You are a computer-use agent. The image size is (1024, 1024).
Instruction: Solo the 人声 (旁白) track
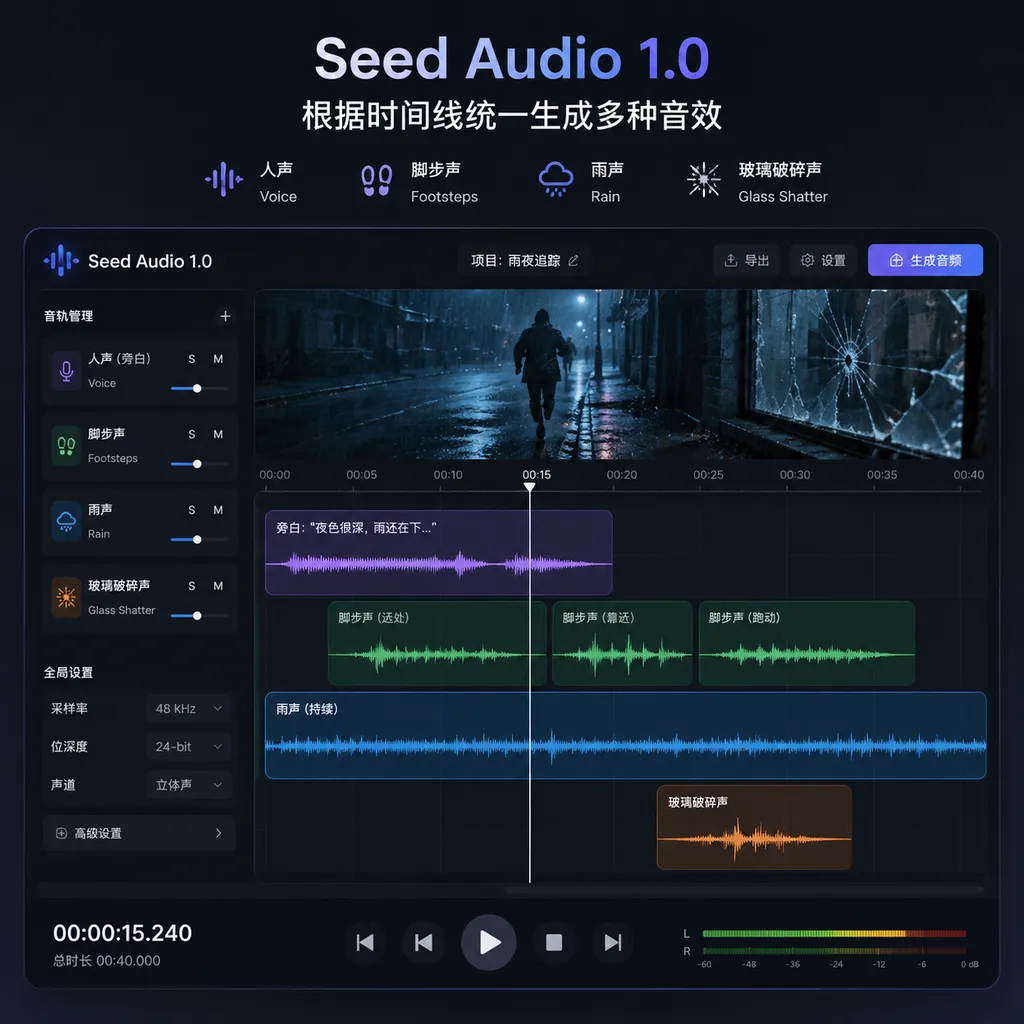[191, 359]
